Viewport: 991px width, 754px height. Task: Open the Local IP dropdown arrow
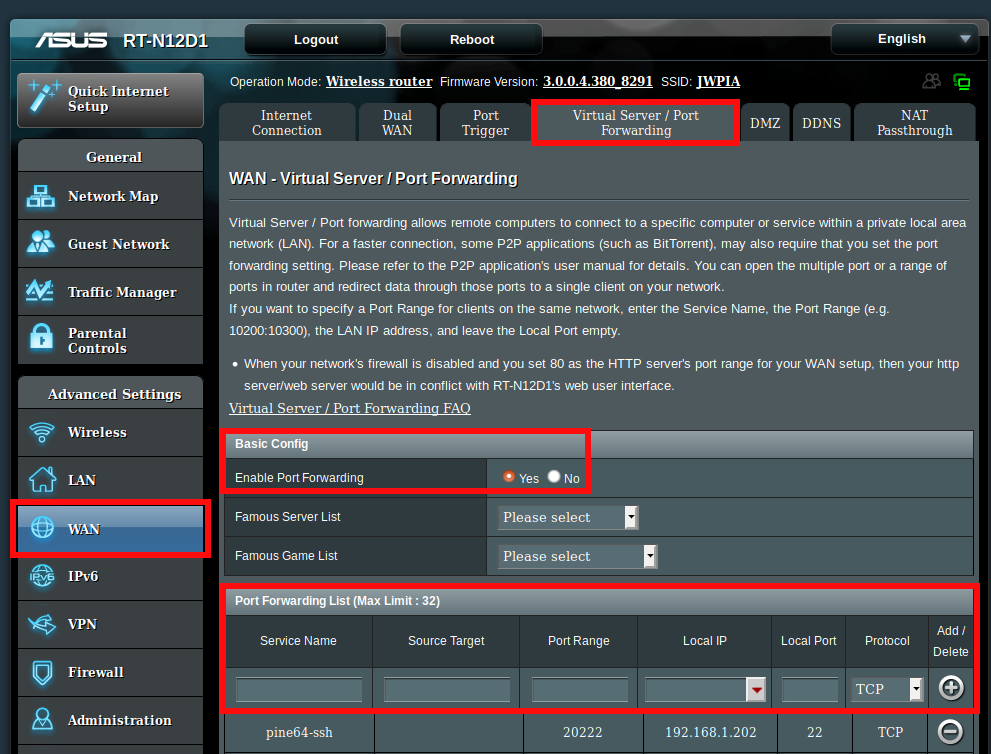[x=756, y=689]
